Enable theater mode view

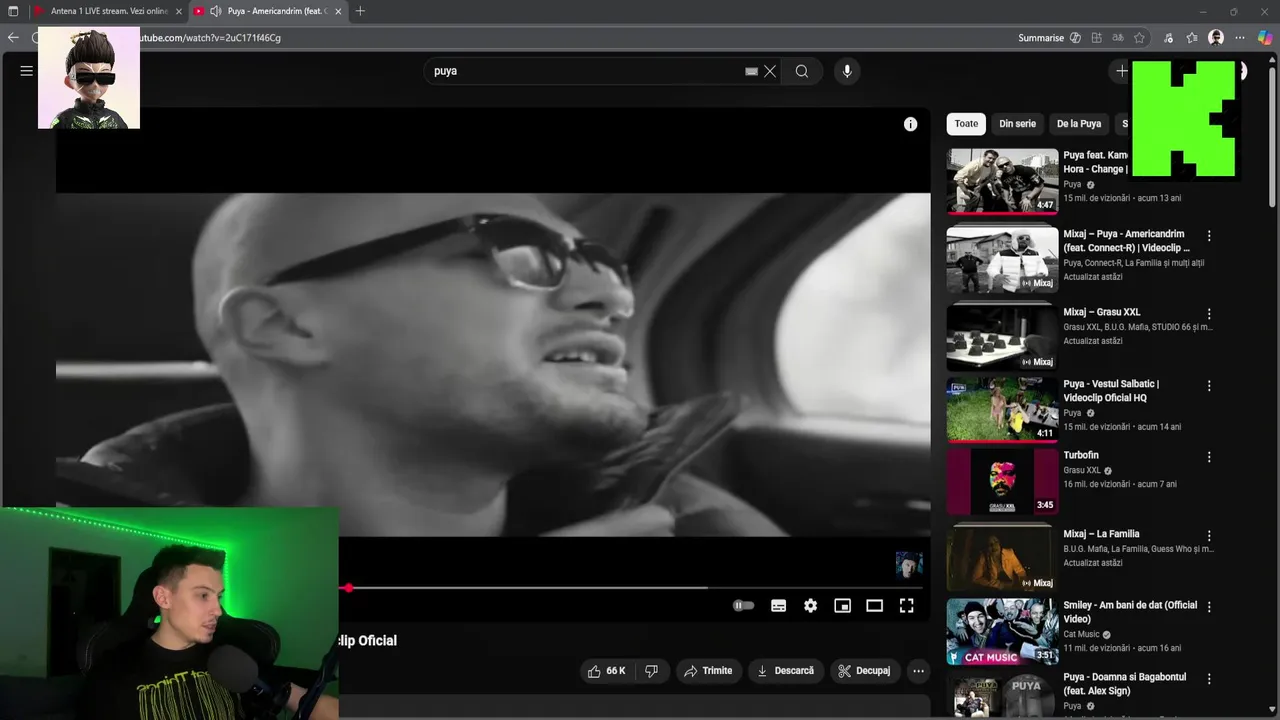(x=874, y=605)
